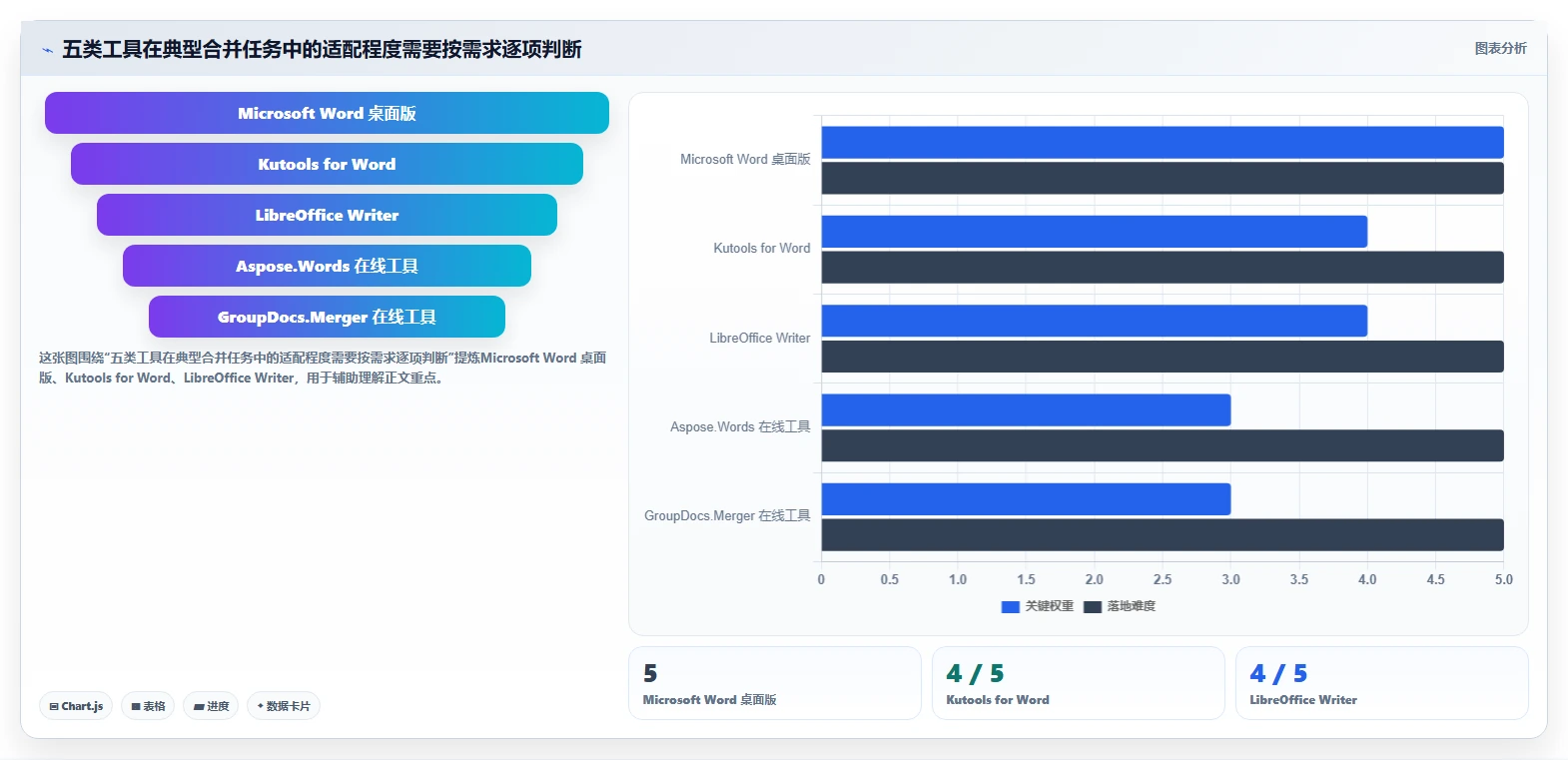Click the Kutools for Word chart axis label
The height and width of the screenshot is (760, 1568).
coord(762,249)
